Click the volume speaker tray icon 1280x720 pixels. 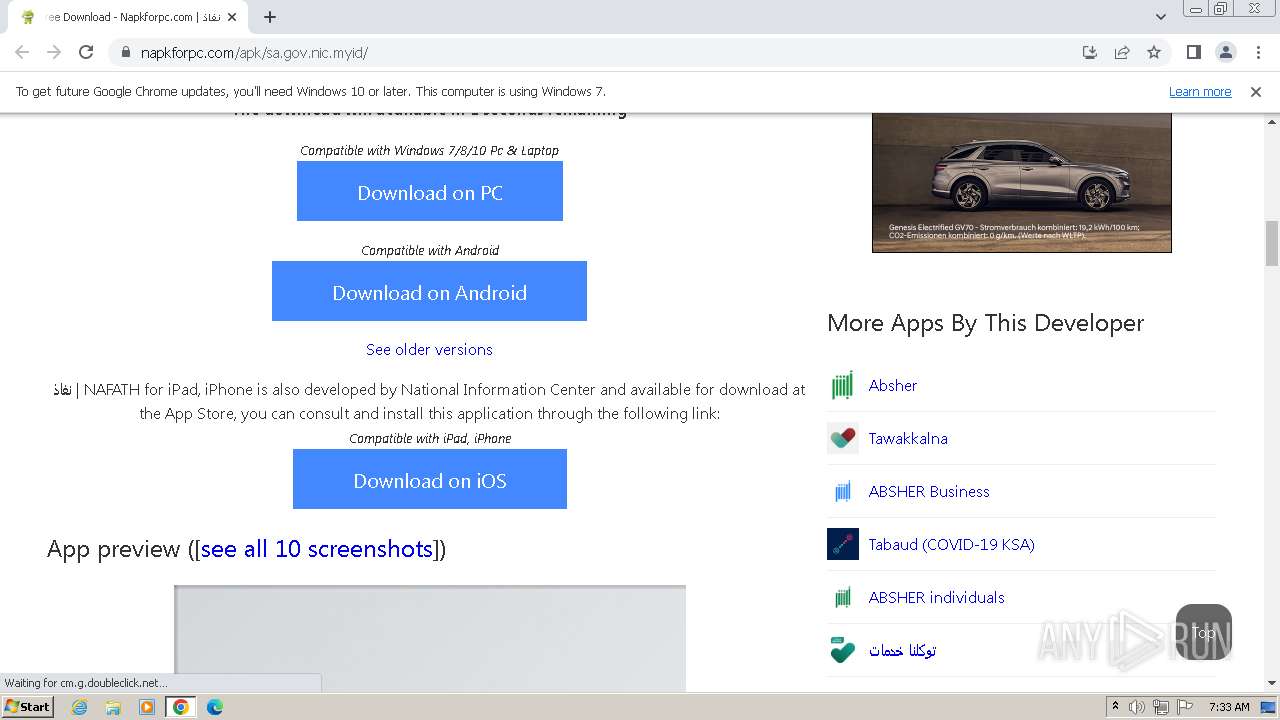(1137, 707)
